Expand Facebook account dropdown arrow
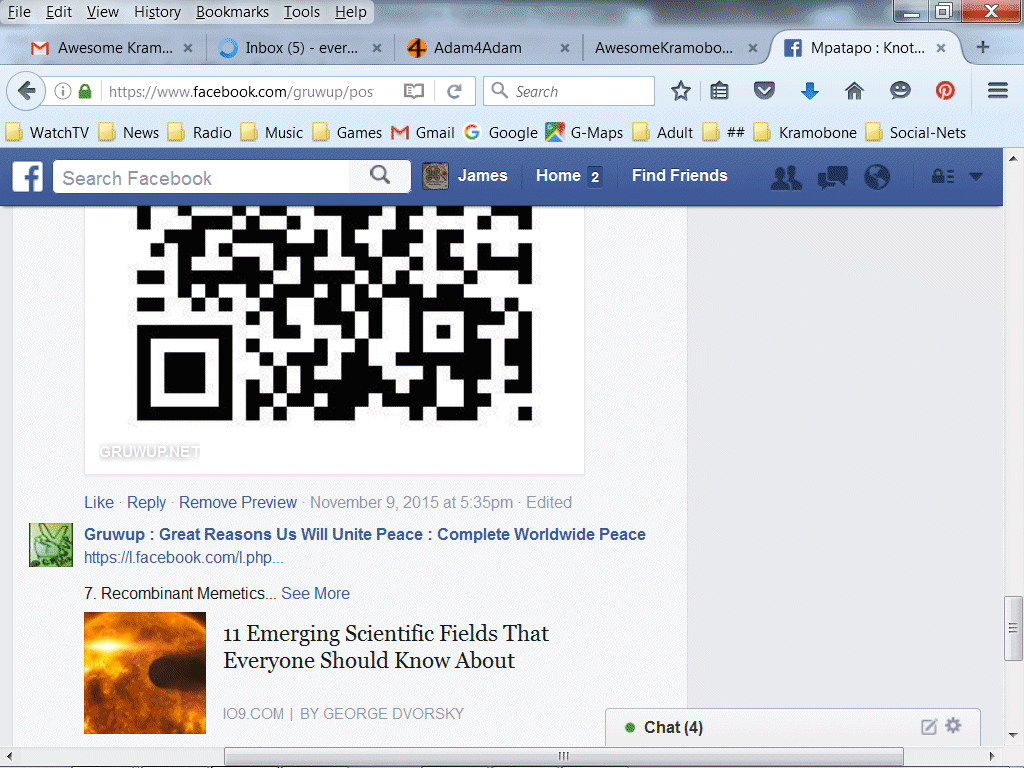1024x768 pixels. (x=976, y=176)
